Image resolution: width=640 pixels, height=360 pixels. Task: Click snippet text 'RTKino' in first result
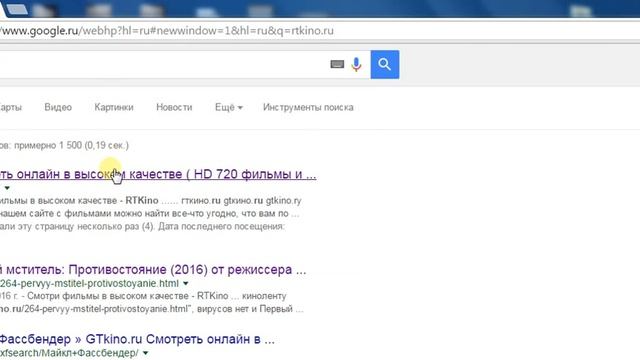(142, 200)
